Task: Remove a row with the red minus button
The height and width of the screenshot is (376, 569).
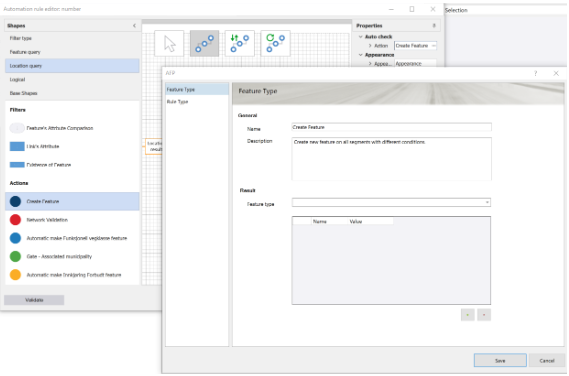Action: [x=484, y=315]
